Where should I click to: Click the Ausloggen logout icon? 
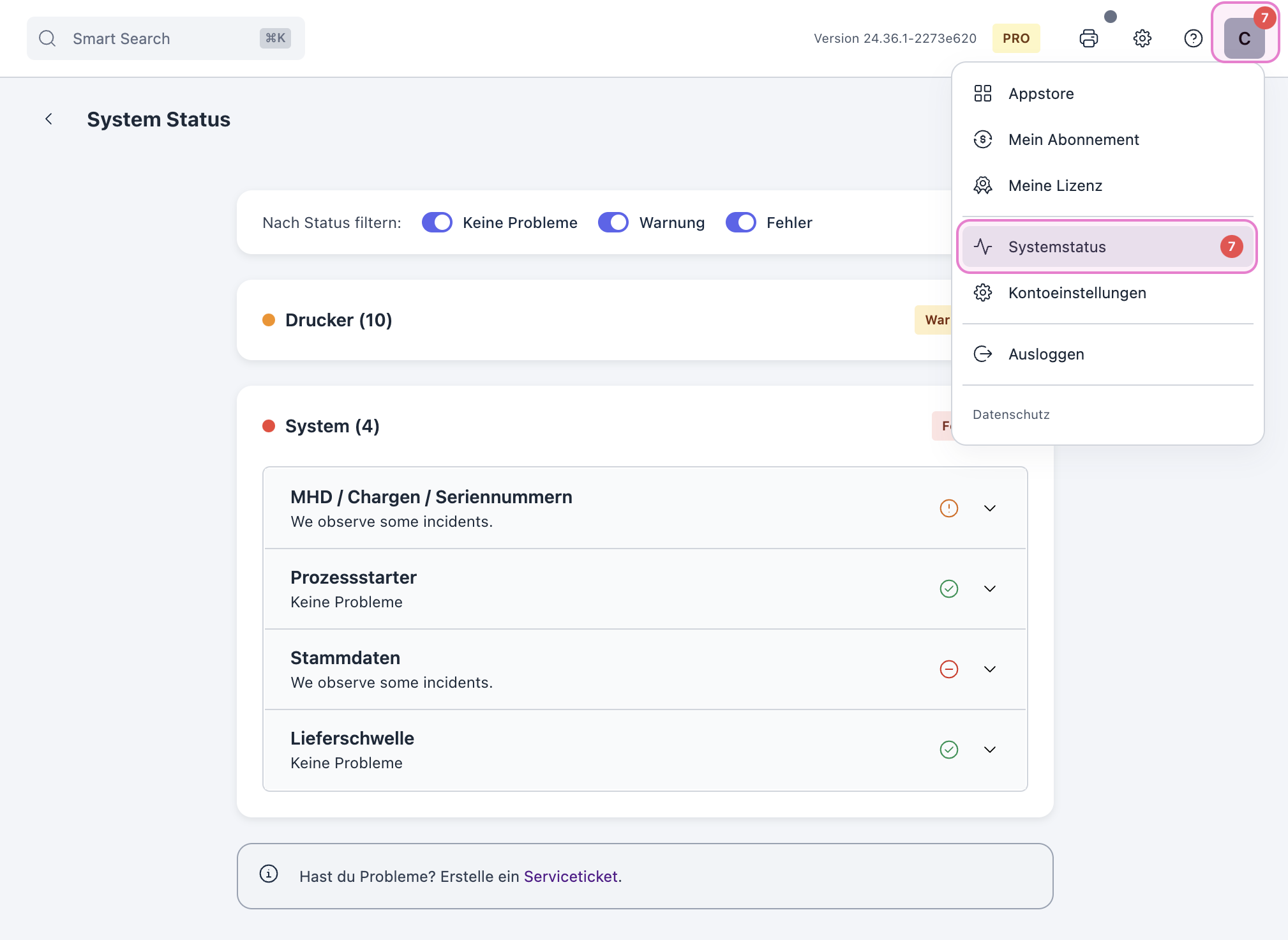(x=983, y=354)
